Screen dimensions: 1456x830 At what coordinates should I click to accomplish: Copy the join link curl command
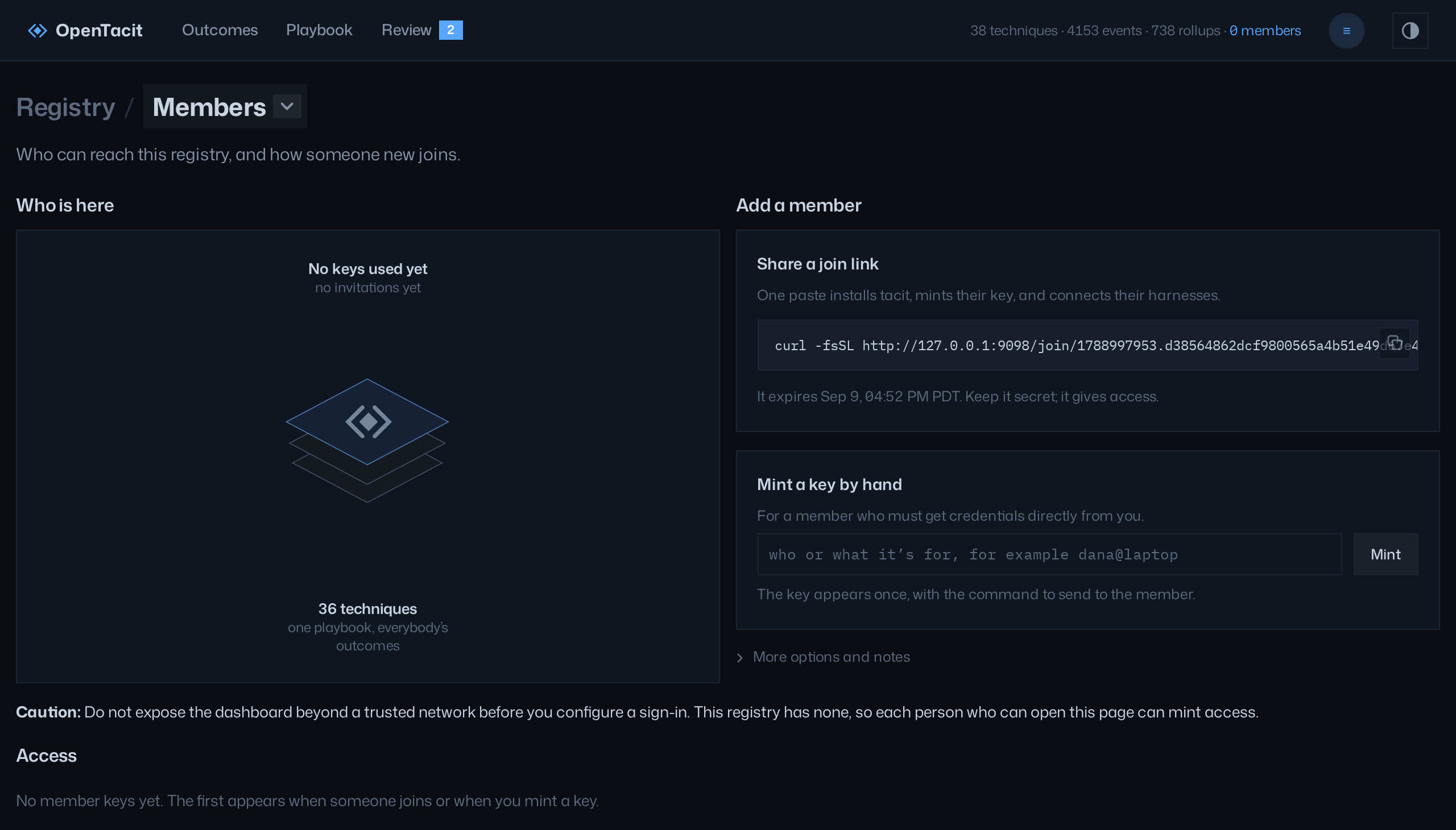[1395, 343]
